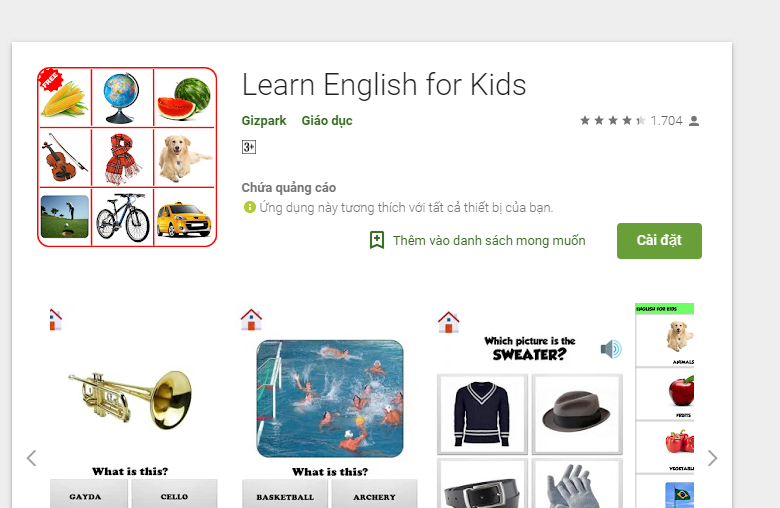Click the wishlist bookmark icon
This screenshot has height=508, width=780.
tap(377, 240)
